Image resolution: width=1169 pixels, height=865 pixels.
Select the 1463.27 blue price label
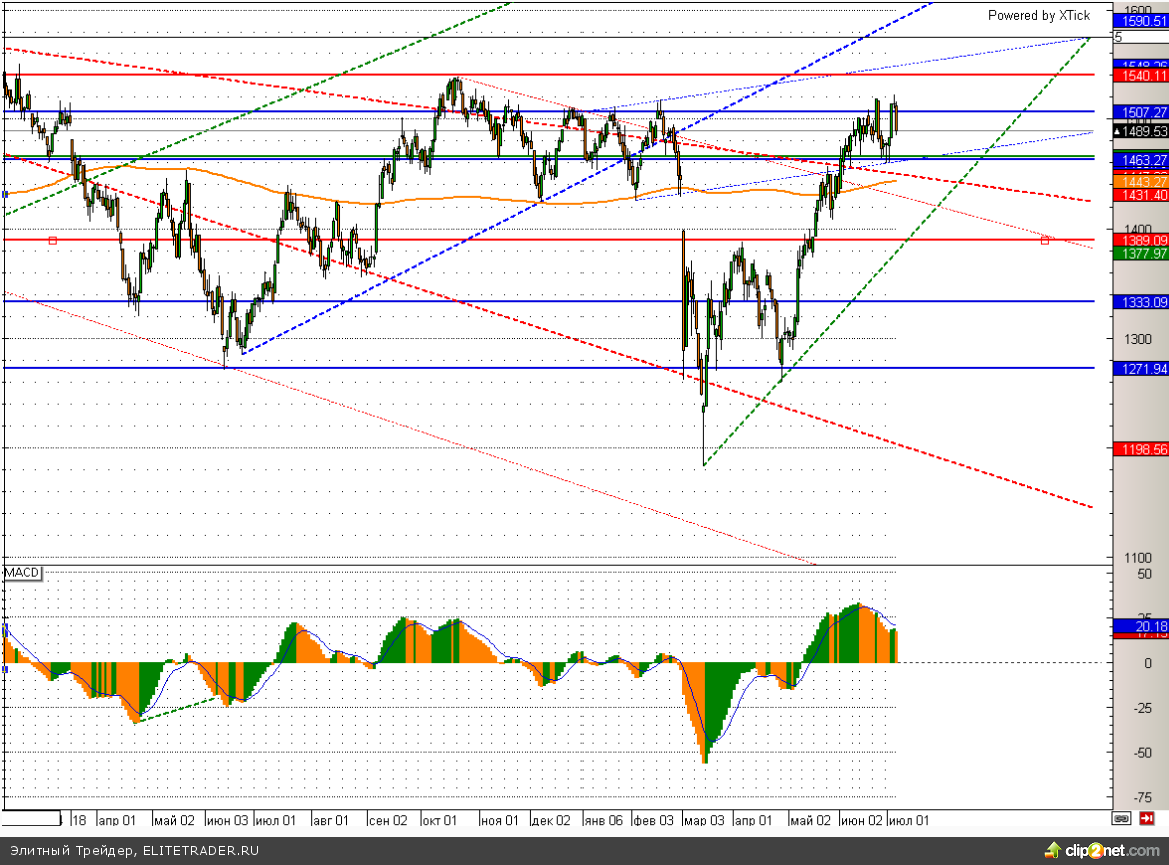[x=1141, y=160]
